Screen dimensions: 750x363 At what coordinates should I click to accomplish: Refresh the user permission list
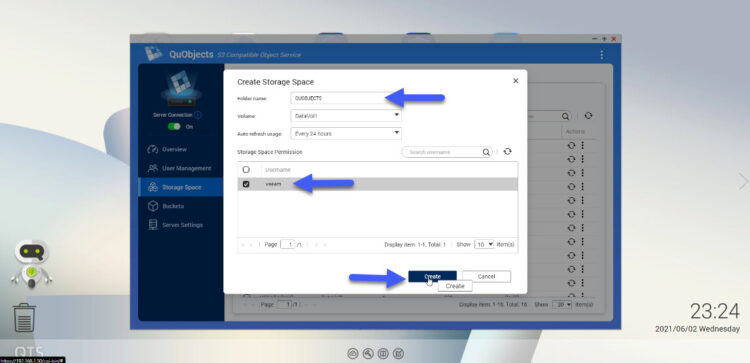click(507, 152)
